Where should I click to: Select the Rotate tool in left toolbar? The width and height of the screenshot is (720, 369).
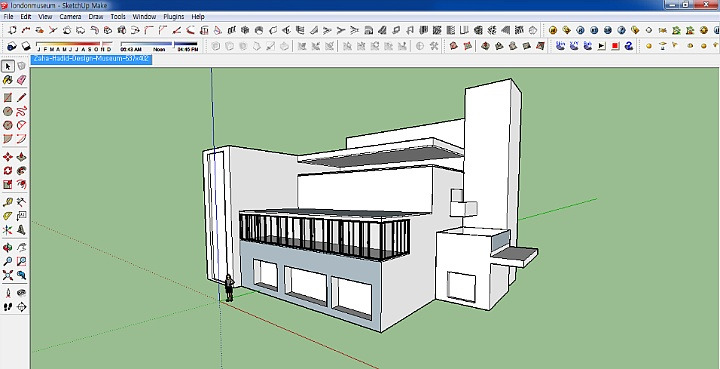[x=8, y=171]
